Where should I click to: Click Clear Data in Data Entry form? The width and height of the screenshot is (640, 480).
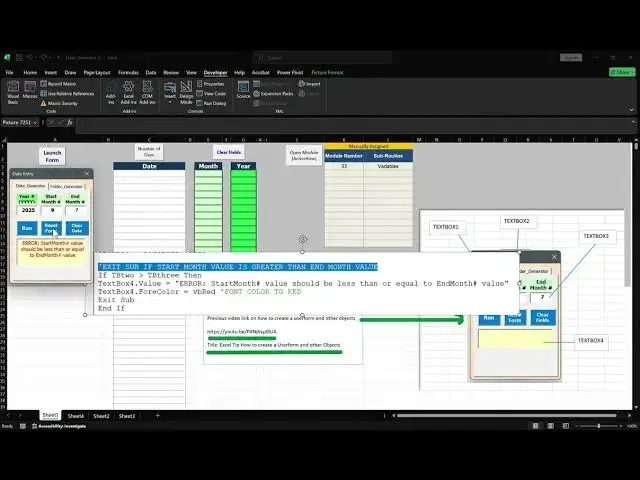pos(77,228)
